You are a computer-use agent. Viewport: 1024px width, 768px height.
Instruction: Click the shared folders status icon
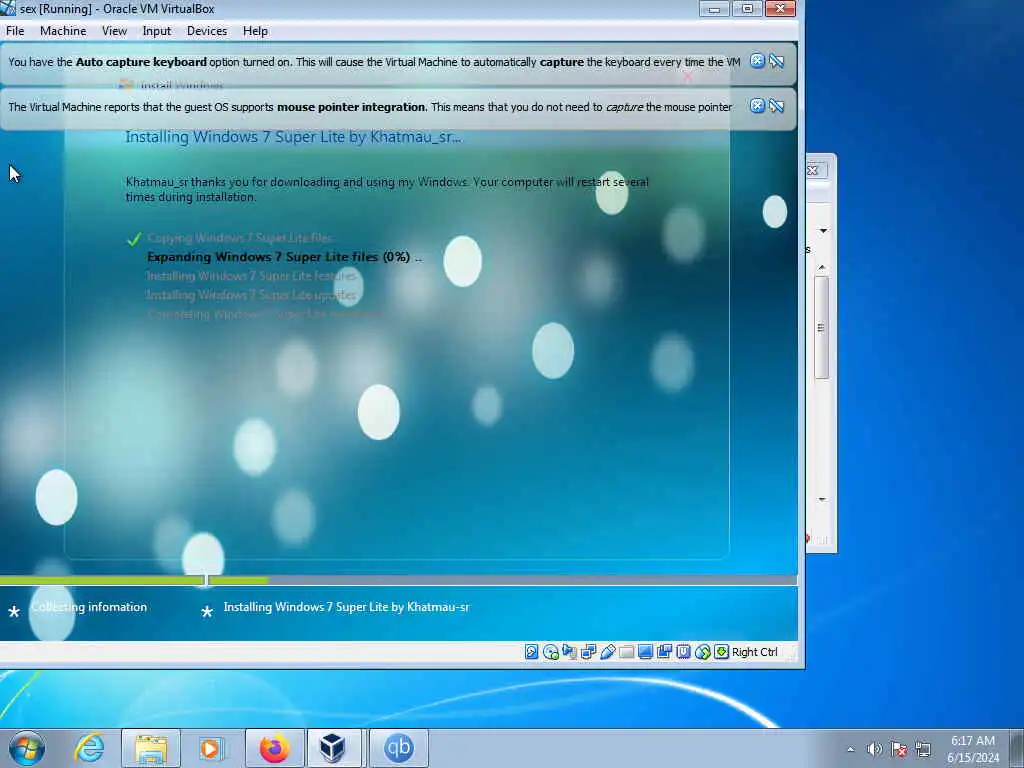pos(626,652)
